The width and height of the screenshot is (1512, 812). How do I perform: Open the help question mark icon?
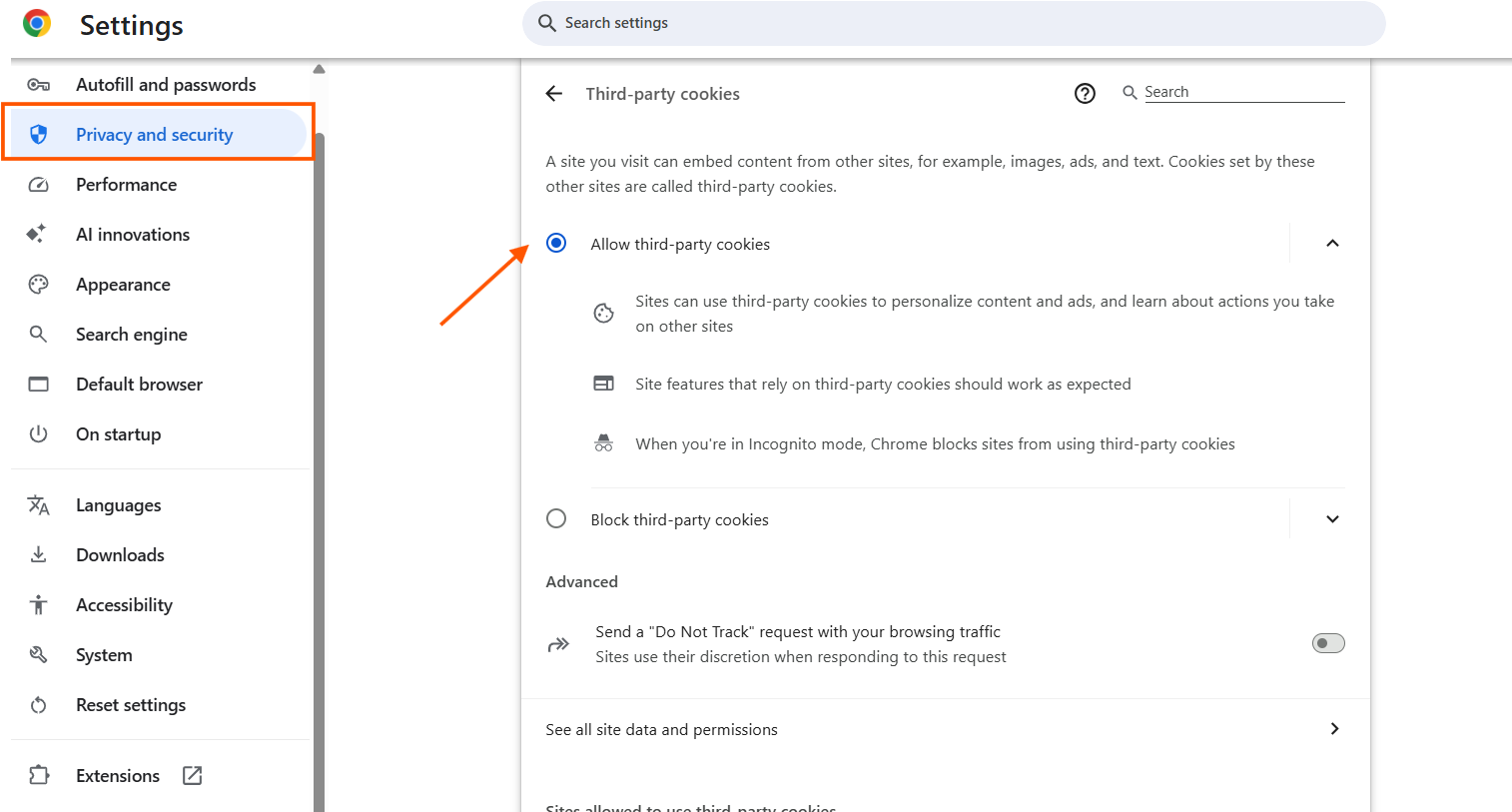tap(1085, 94)
